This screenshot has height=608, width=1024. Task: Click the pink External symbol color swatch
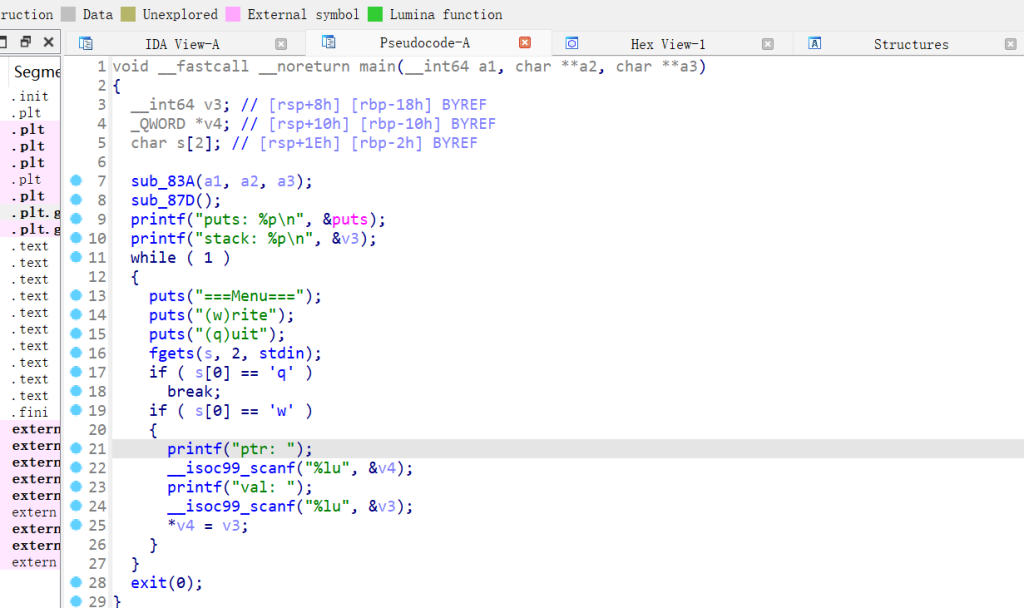click(233, 15)
